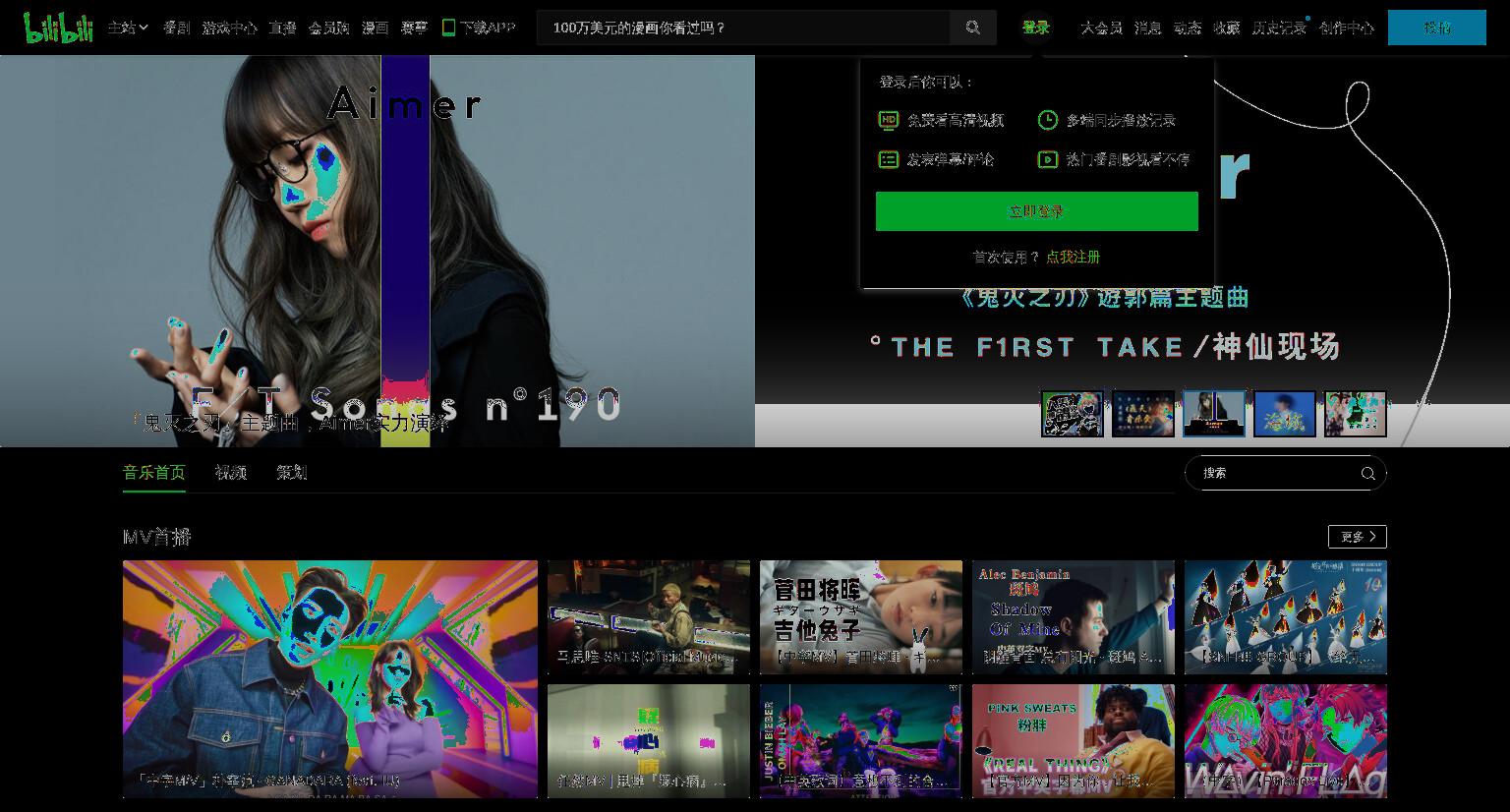Open the SNH48 GROUP video card
This screenshot has height=812, width=1510.
[1286, 617]
